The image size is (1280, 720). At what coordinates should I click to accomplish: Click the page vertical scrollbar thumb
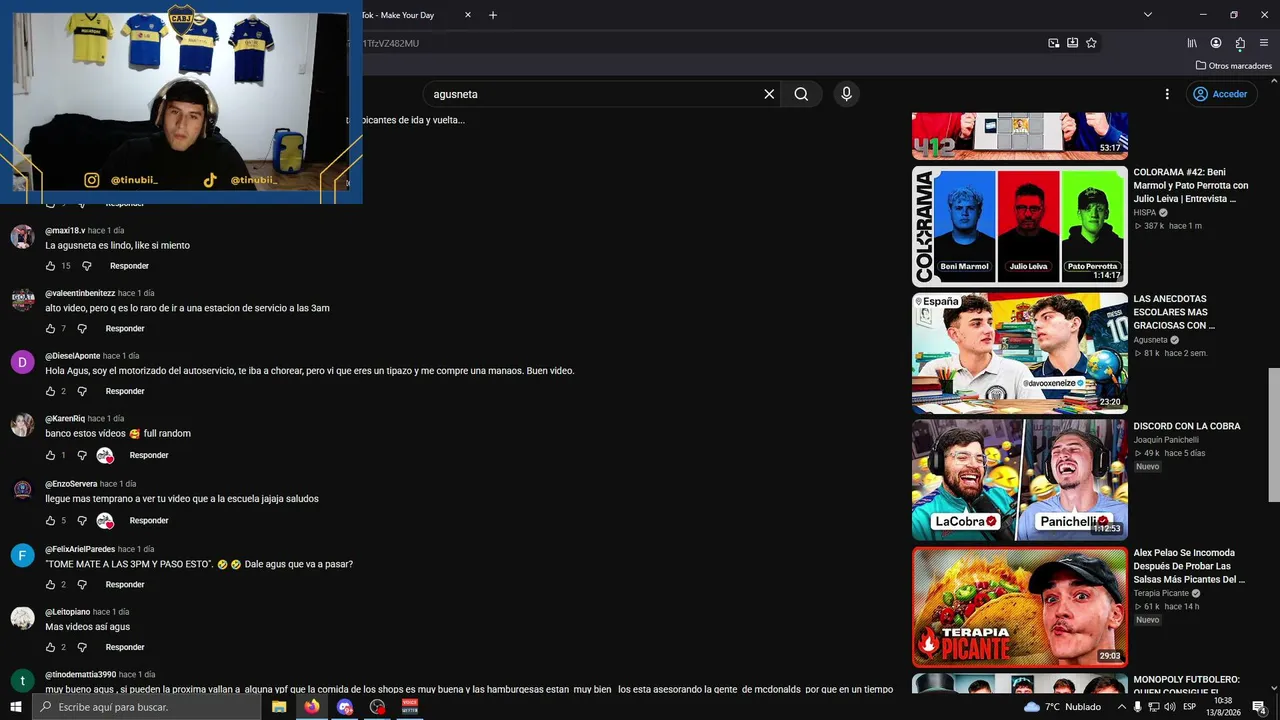[1273, 435]
